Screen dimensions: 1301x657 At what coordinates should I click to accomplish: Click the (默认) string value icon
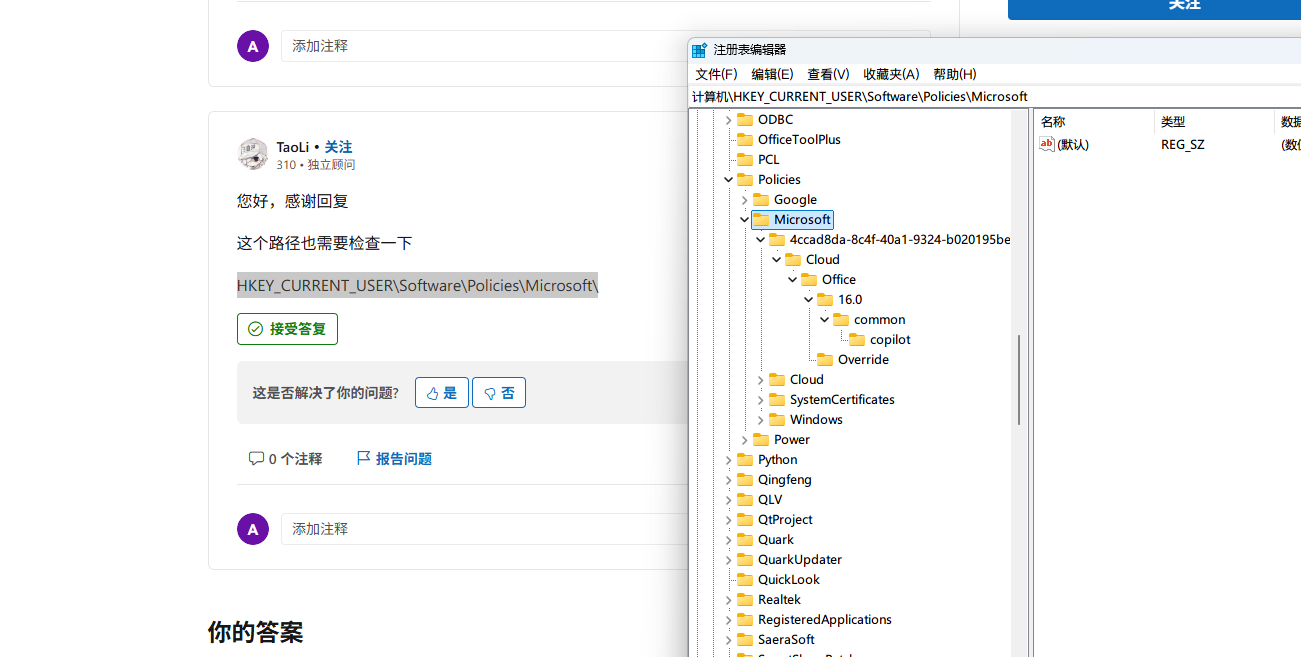1047,144
